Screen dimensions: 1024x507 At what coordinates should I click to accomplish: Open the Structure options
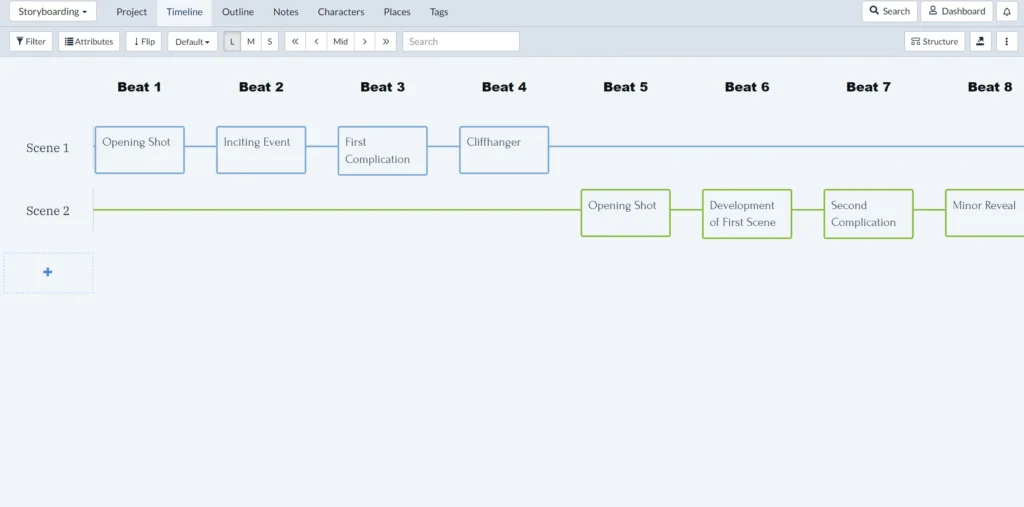click(x=934, y=41)
